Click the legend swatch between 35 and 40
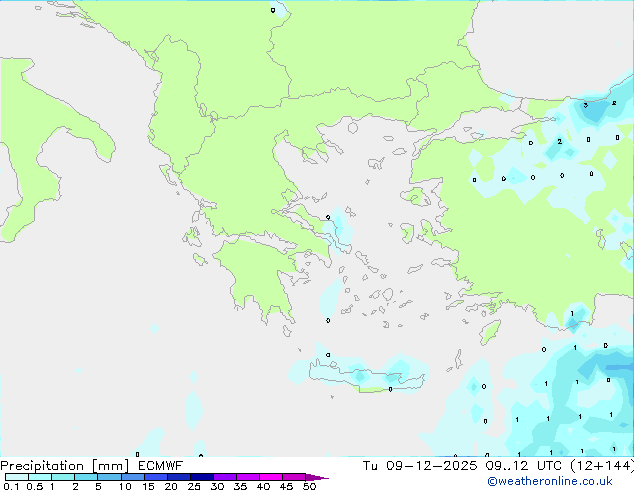The image size is (634, 490). [x=247, y=477]
